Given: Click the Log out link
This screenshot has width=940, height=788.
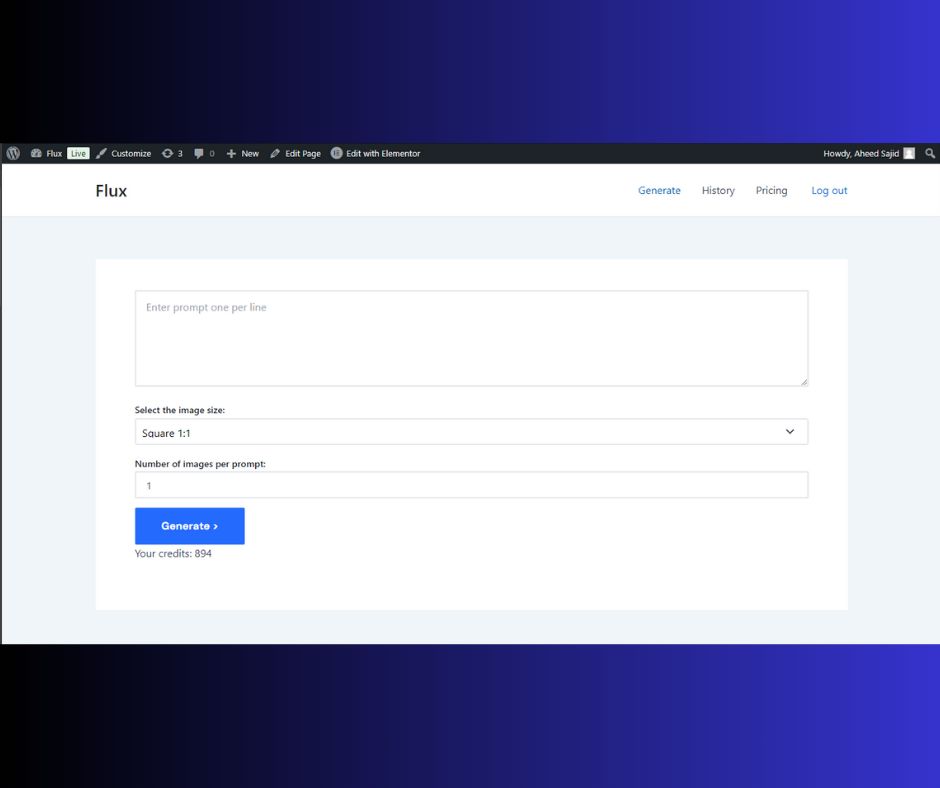Looking at the screenshot, I should click(x=829, y=191).
